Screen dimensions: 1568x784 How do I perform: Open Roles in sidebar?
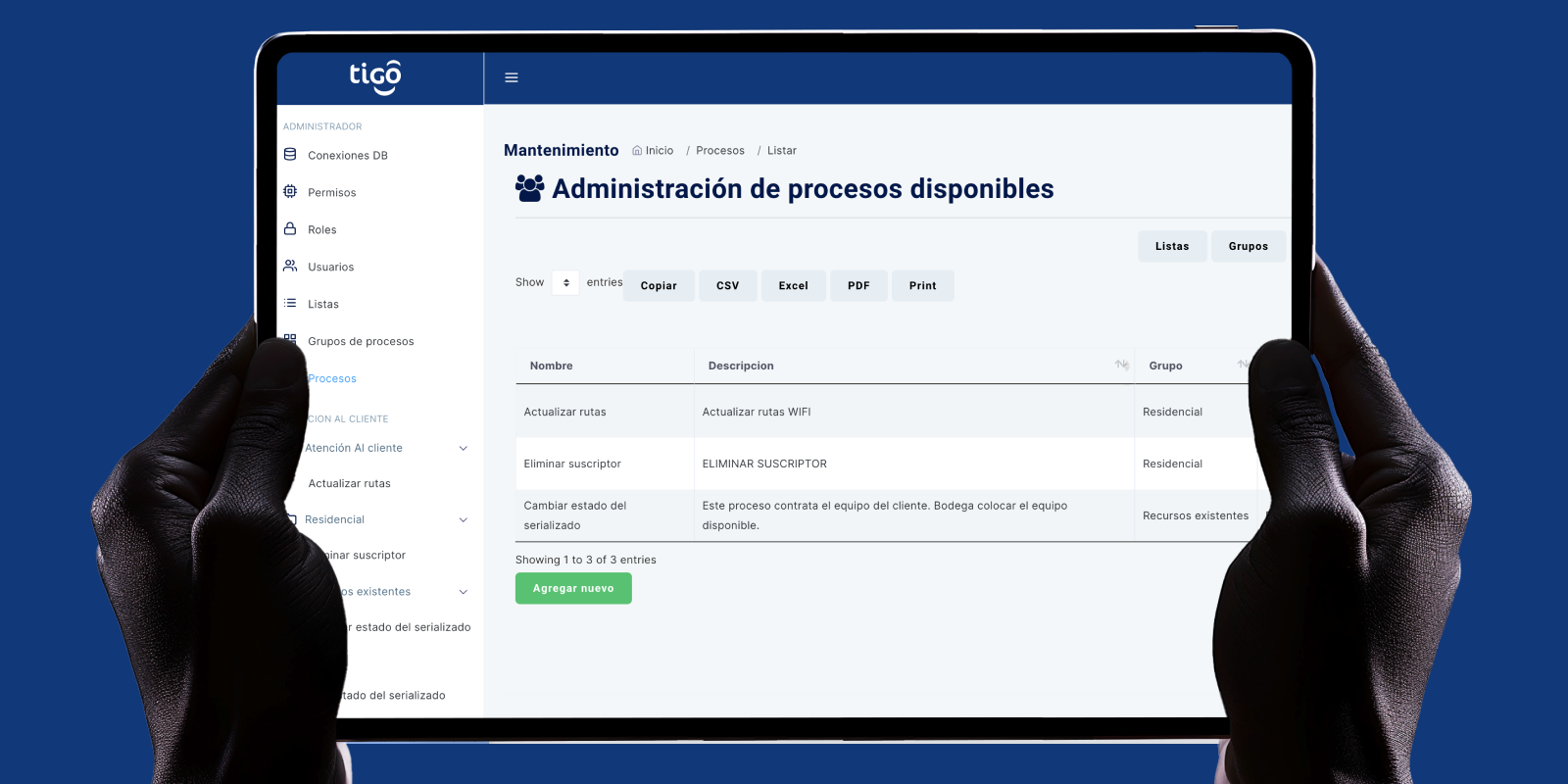coord(322,230)
